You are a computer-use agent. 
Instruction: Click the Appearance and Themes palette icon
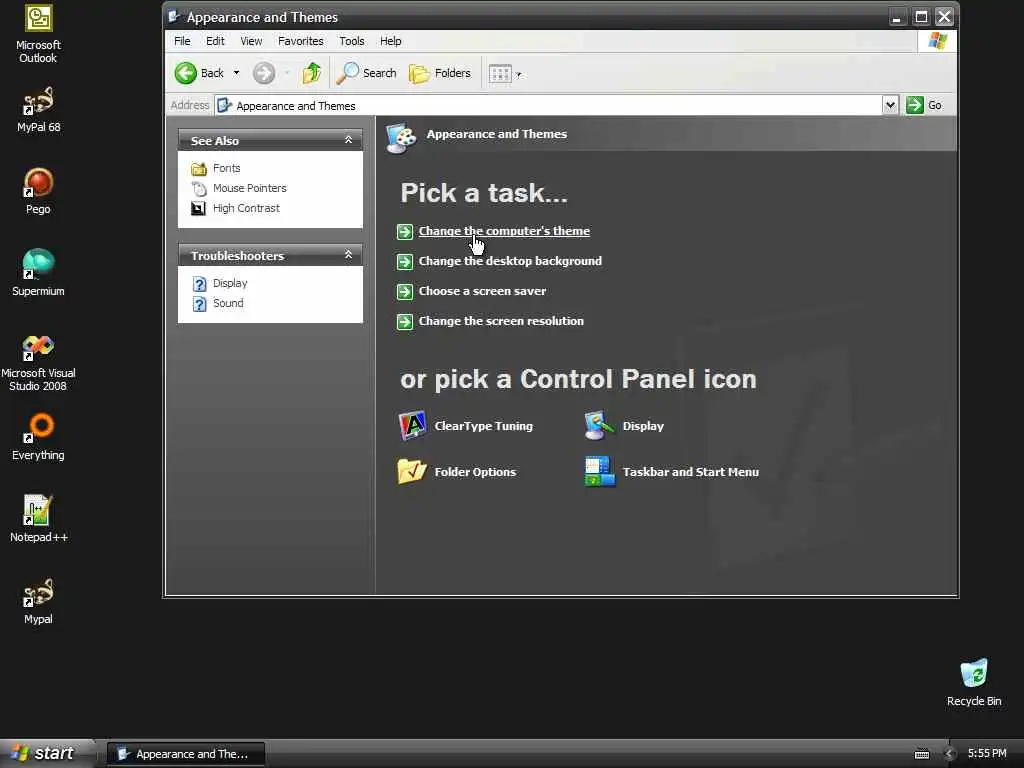point(401,137)
